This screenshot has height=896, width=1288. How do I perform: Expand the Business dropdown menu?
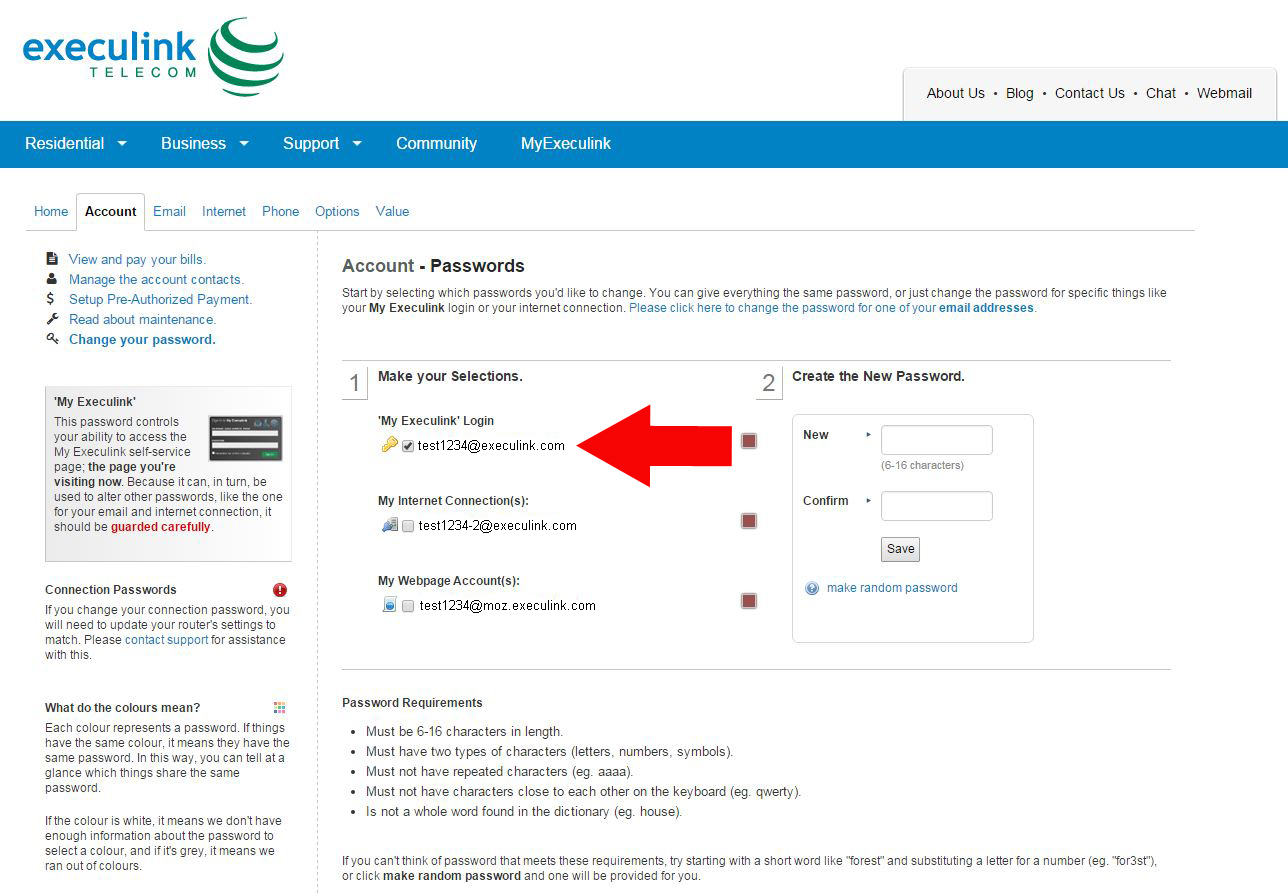[205, 143]
